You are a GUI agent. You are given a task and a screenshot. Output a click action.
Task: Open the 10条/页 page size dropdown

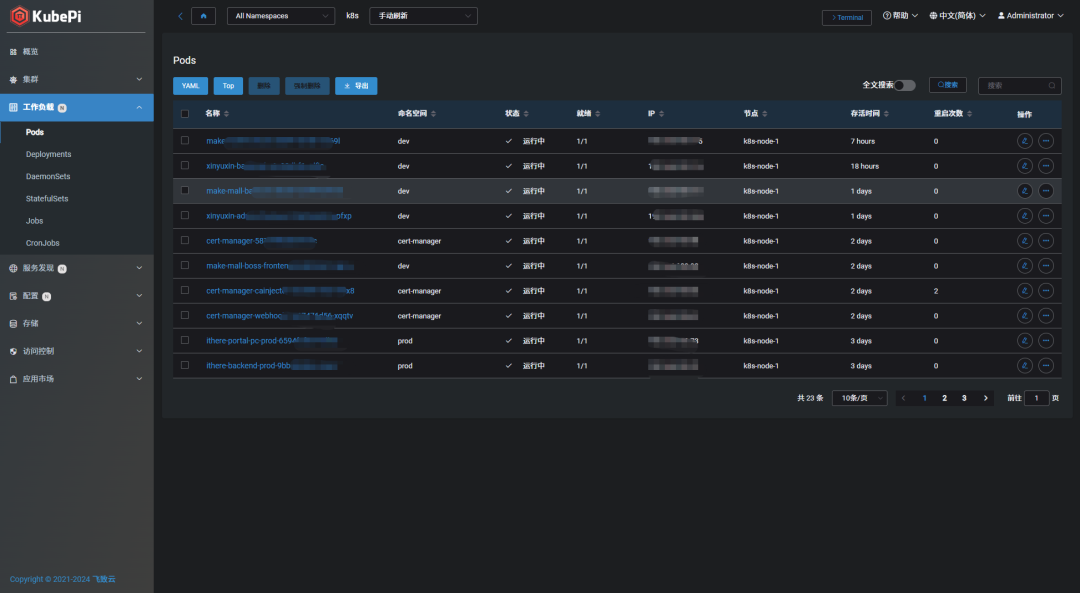(860, 398)
